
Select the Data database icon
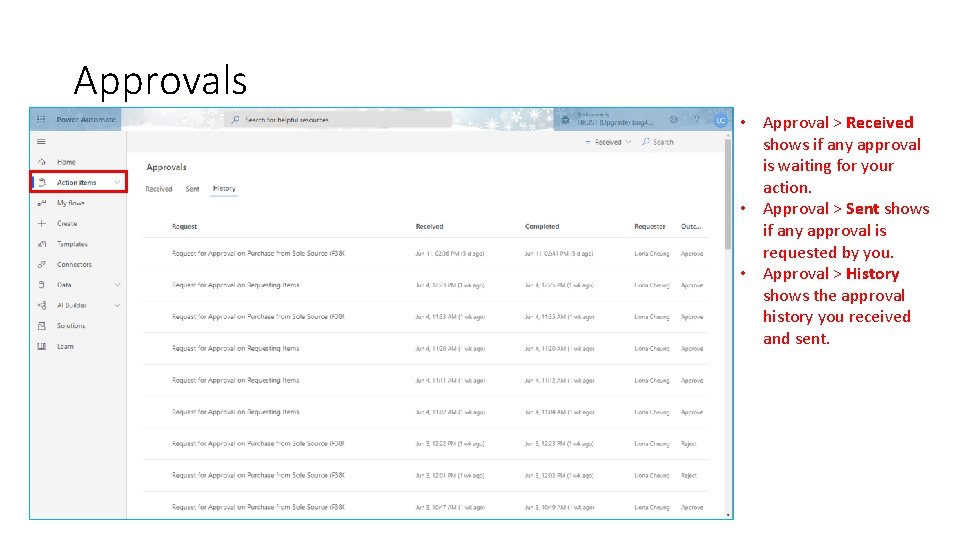pyautogui.click(x=42, y=285)
